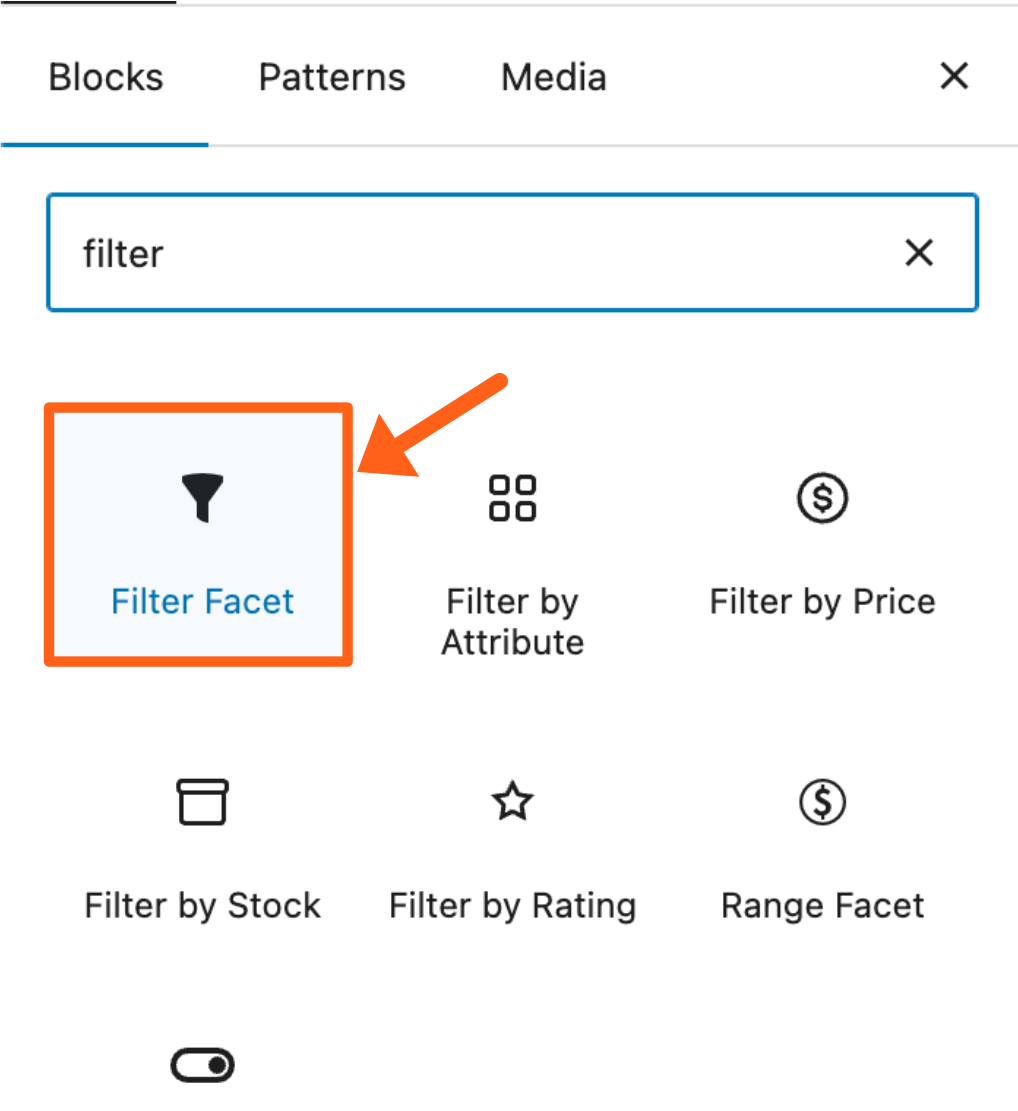This screenshot has height=1111, width=1018.
Task: Select the Filter Facet funnel icon
Action: (x=203, y=497)
